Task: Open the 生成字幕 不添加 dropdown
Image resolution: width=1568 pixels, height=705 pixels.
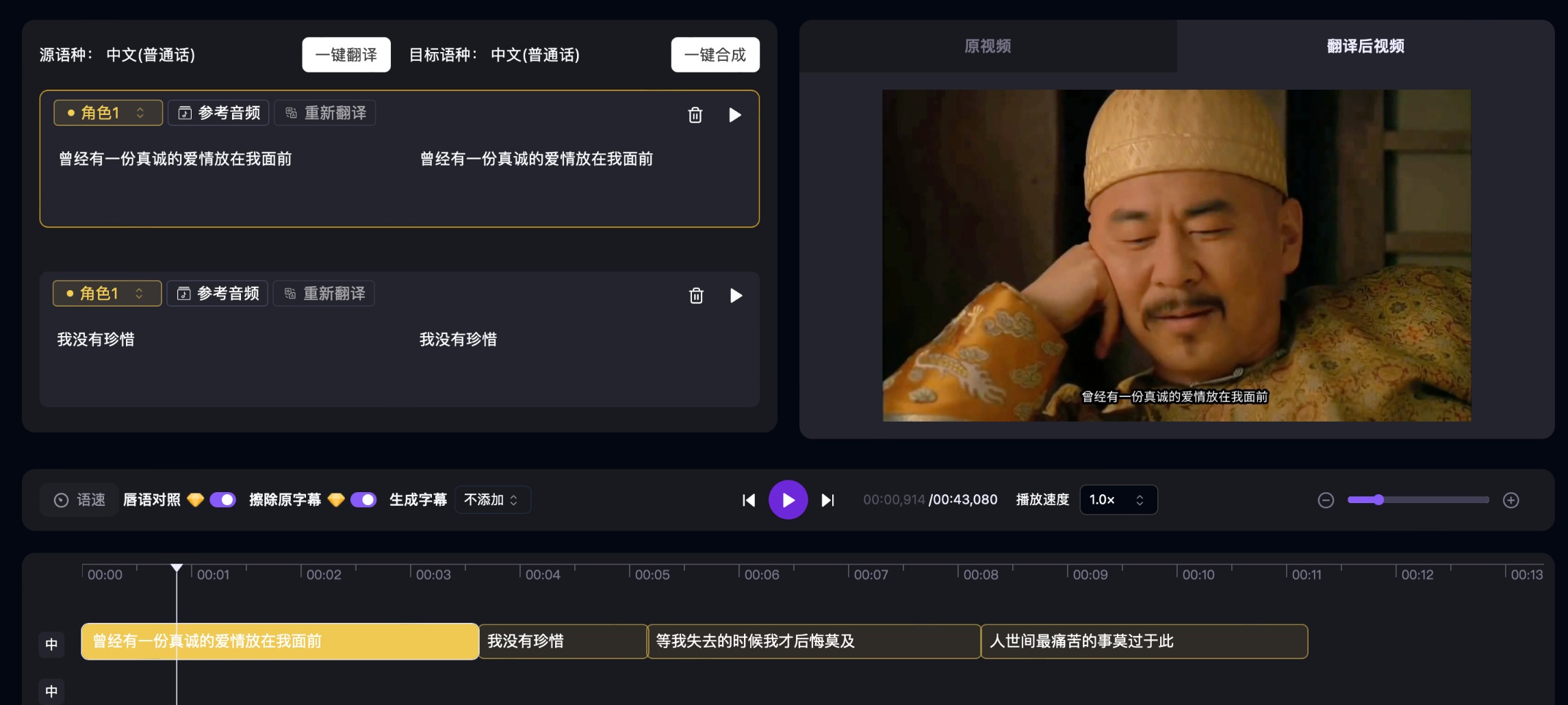Action: pos(492,500)
